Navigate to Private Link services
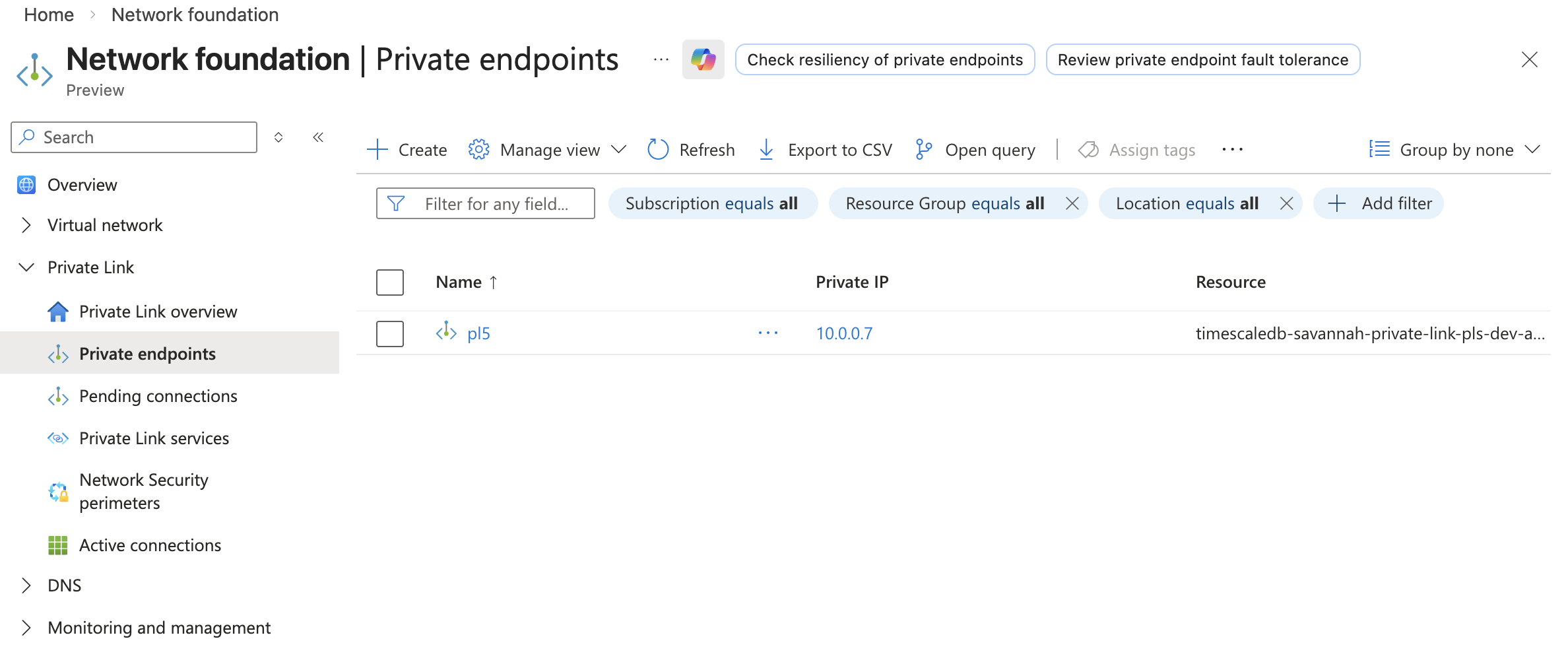 [x=154, y=438]
